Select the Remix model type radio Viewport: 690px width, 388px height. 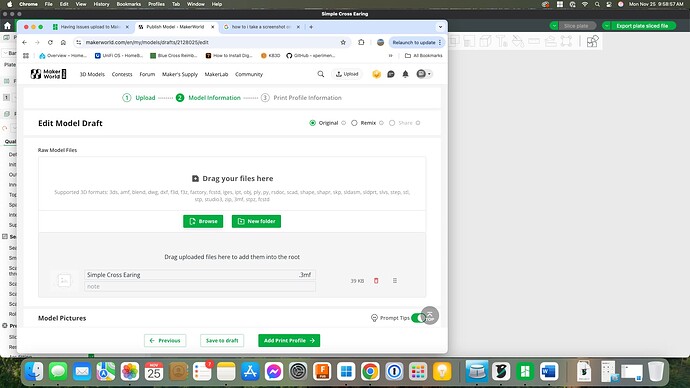354,123
